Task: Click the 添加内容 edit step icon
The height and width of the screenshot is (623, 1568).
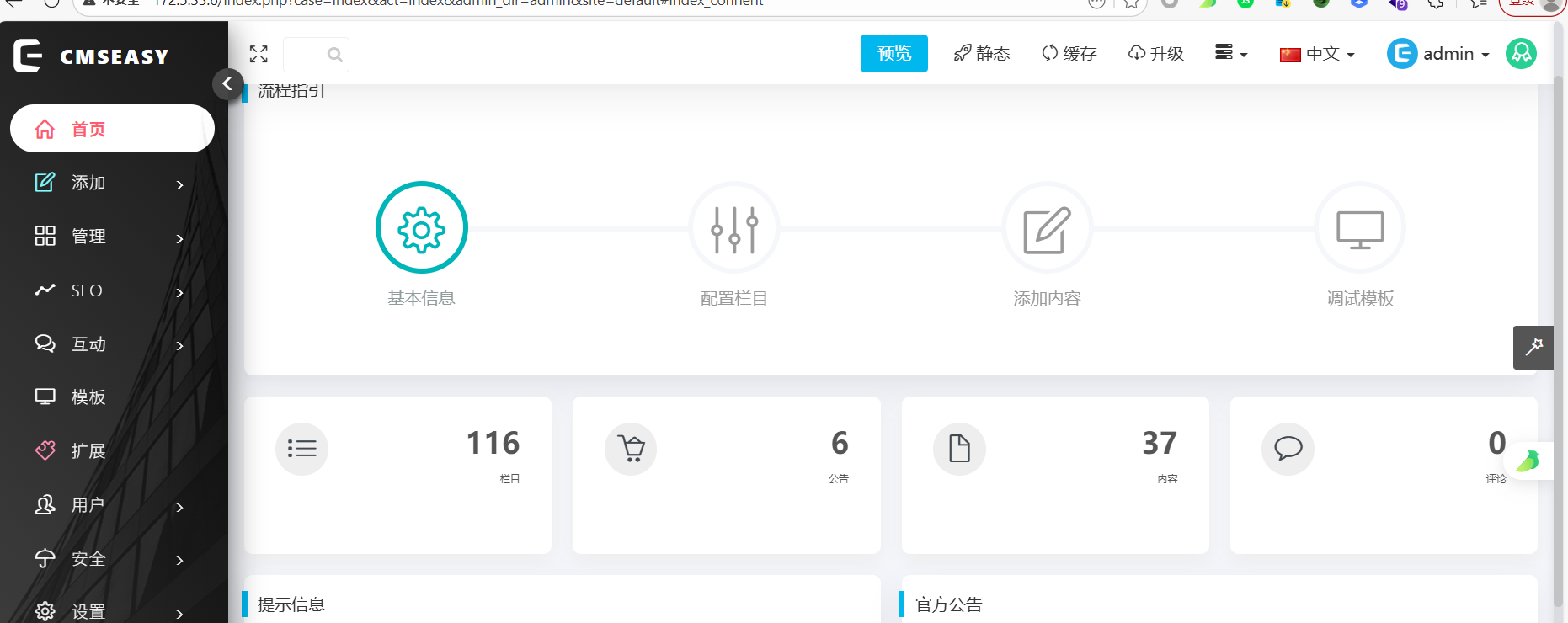Action: (1047, 228)
